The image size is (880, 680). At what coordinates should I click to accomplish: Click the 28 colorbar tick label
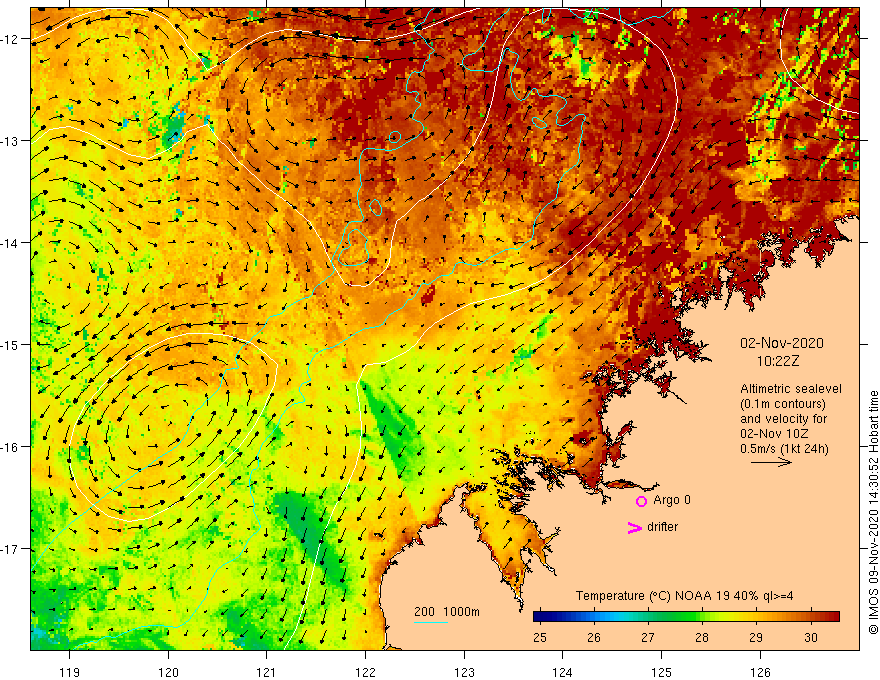click(x=702, y=637)
